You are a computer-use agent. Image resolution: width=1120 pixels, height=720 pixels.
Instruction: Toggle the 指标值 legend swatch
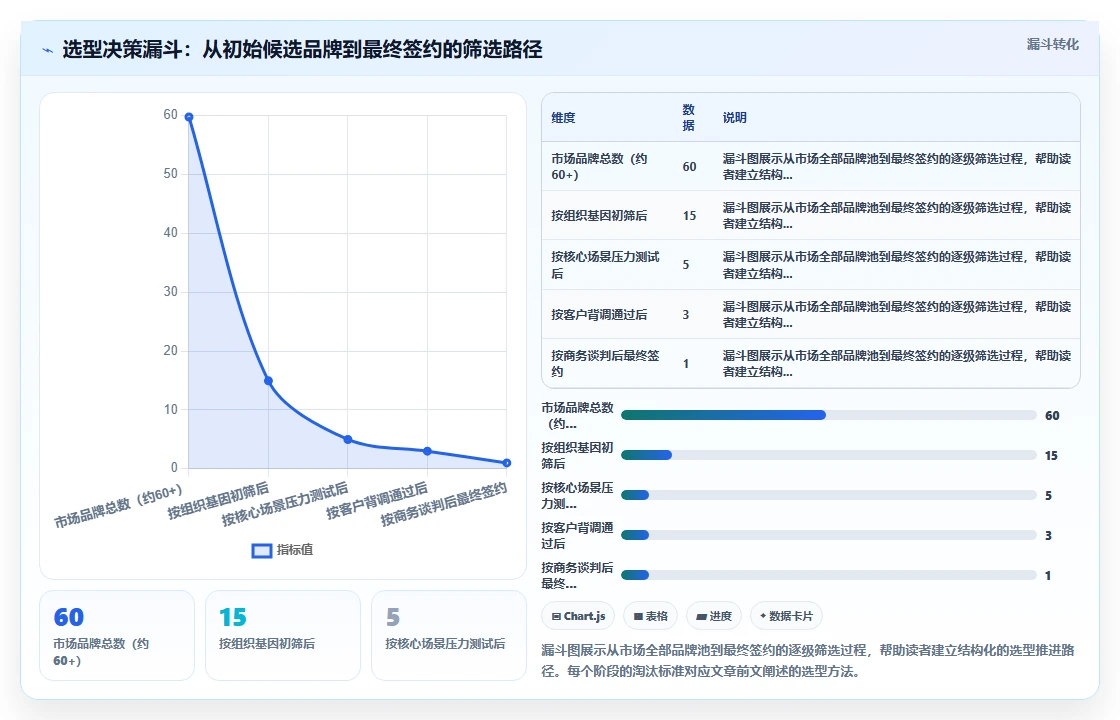262,550
